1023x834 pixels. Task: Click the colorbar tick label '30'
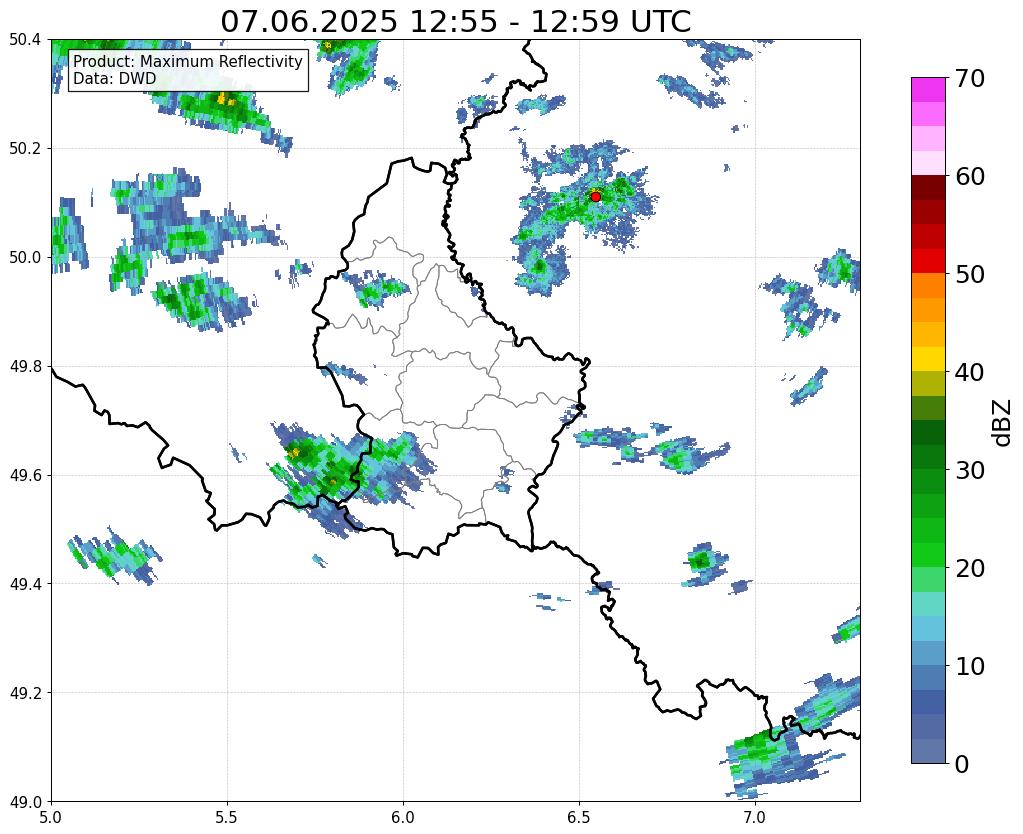click(x=969, y=470)
